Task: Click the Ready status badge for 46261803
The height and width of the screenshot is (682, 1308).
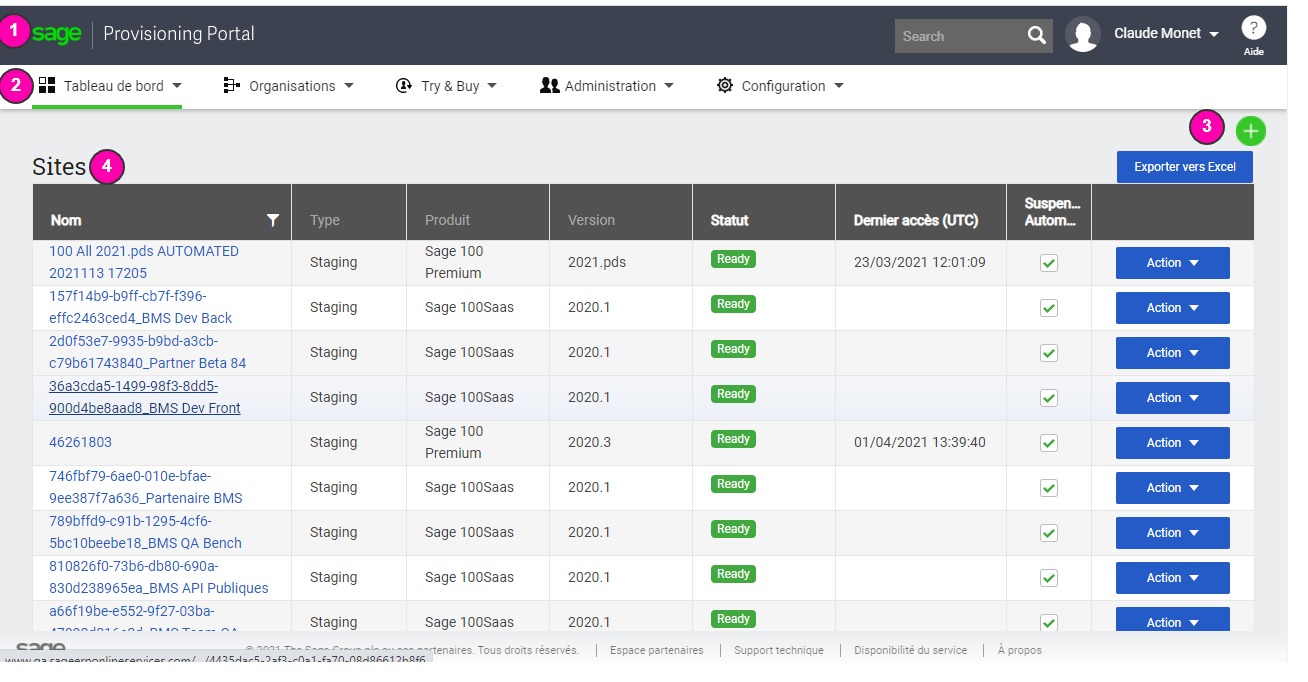Action: coord(733,439)
